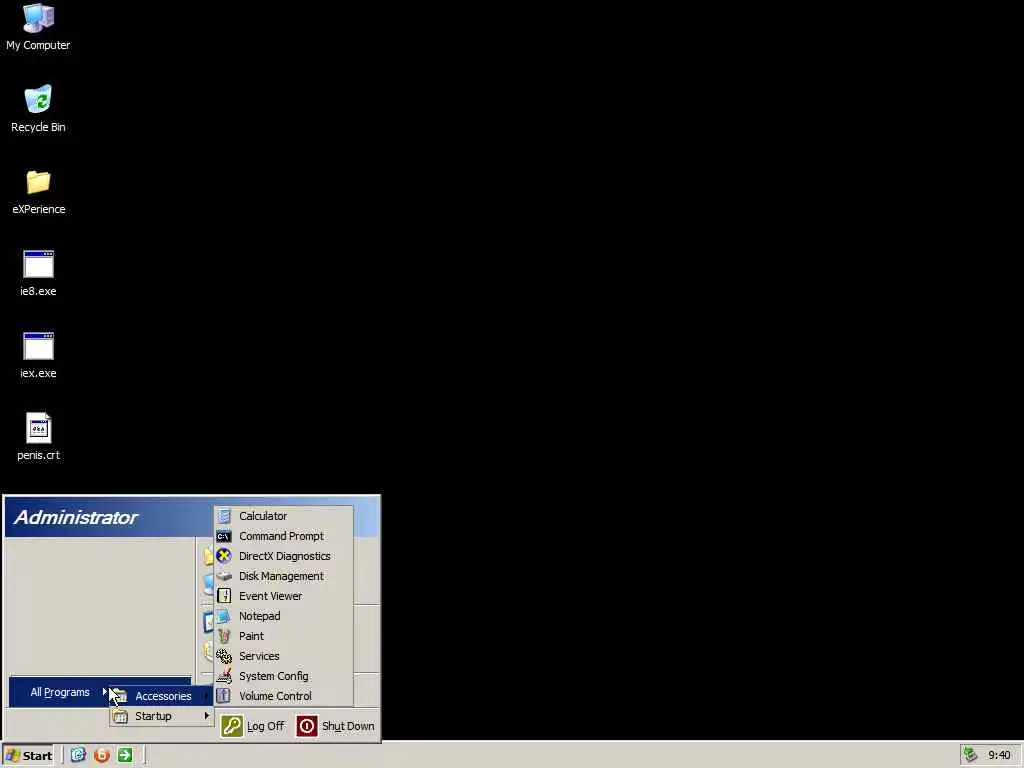Click the orange circular Quick Launch icon
The width and height of the screenshot is (1024, 768).
point(102,756)
